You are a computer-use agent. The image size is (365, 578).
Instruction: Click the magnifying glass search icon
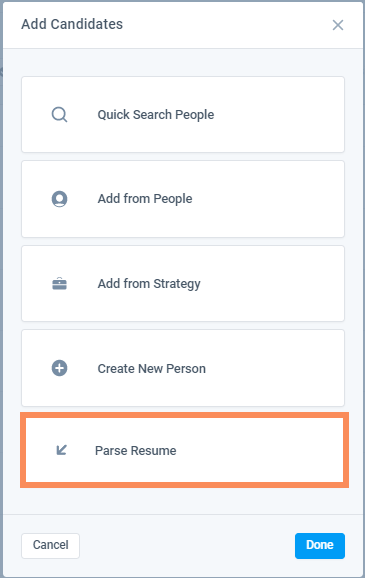59,114
